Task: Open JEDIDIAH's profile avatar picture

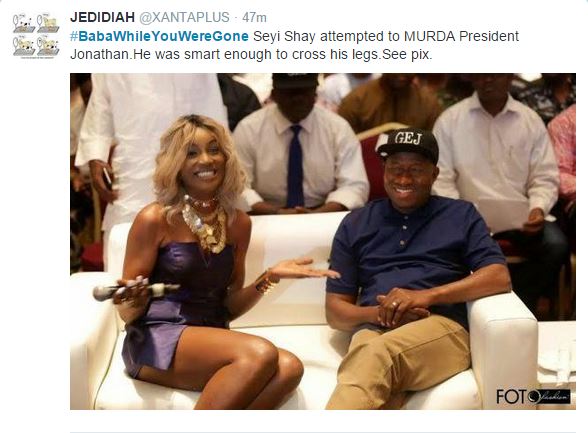Action: tap(36, 35)
